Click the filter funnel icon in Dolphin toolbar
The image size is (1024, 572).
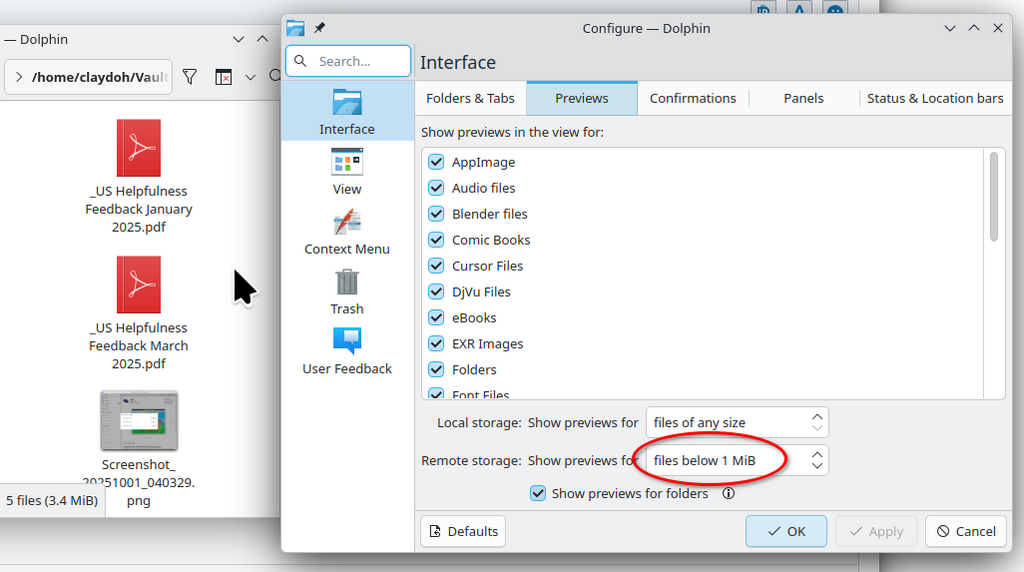[x=189, y=77]
